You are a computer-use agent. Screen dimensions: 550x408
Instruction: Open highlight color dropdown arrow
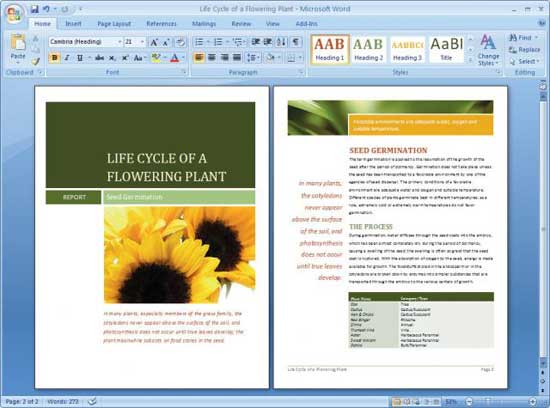(x=165, y=58)
